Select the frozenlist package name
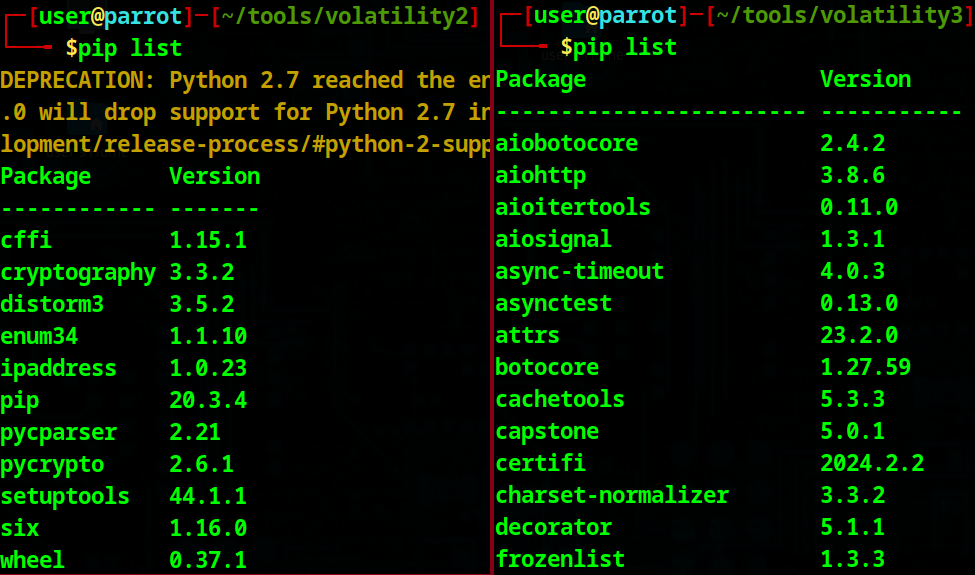 pyautogui.click(x=560, y=559)
